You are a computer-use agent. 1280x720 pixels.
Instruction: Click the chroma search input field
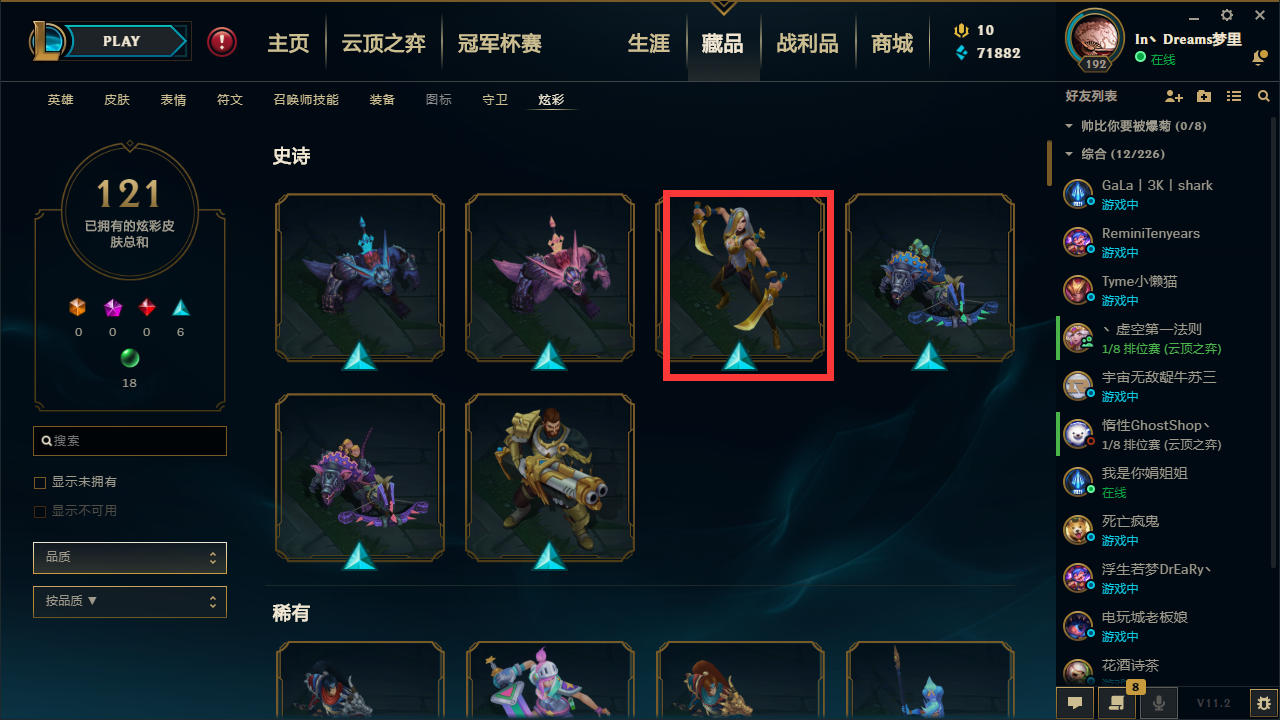click(x=130, y=441)
